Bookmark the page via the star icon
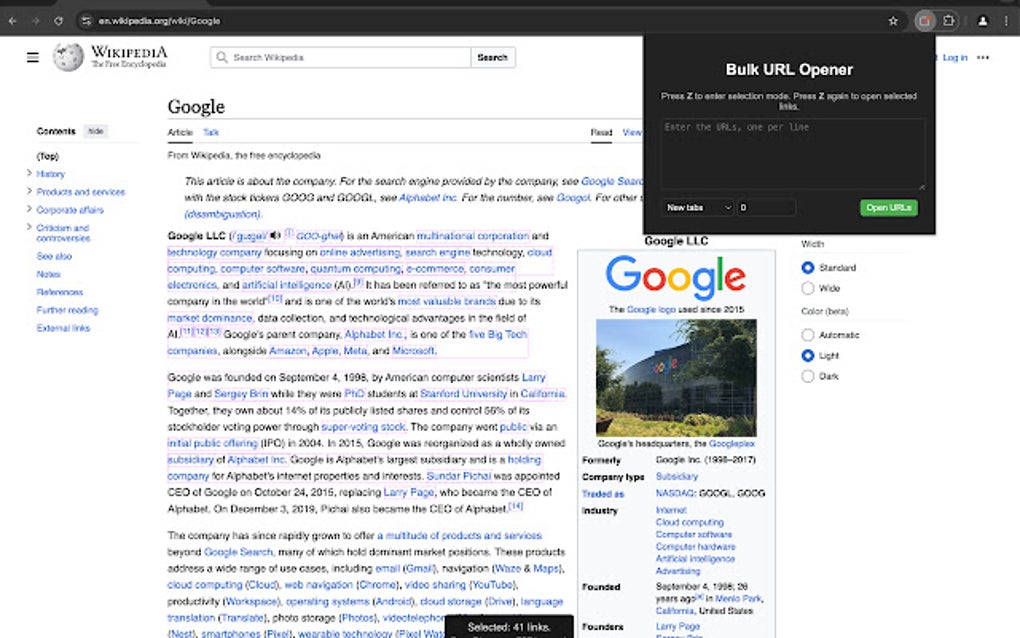The image size is (1020, 638). pos(892,20)
